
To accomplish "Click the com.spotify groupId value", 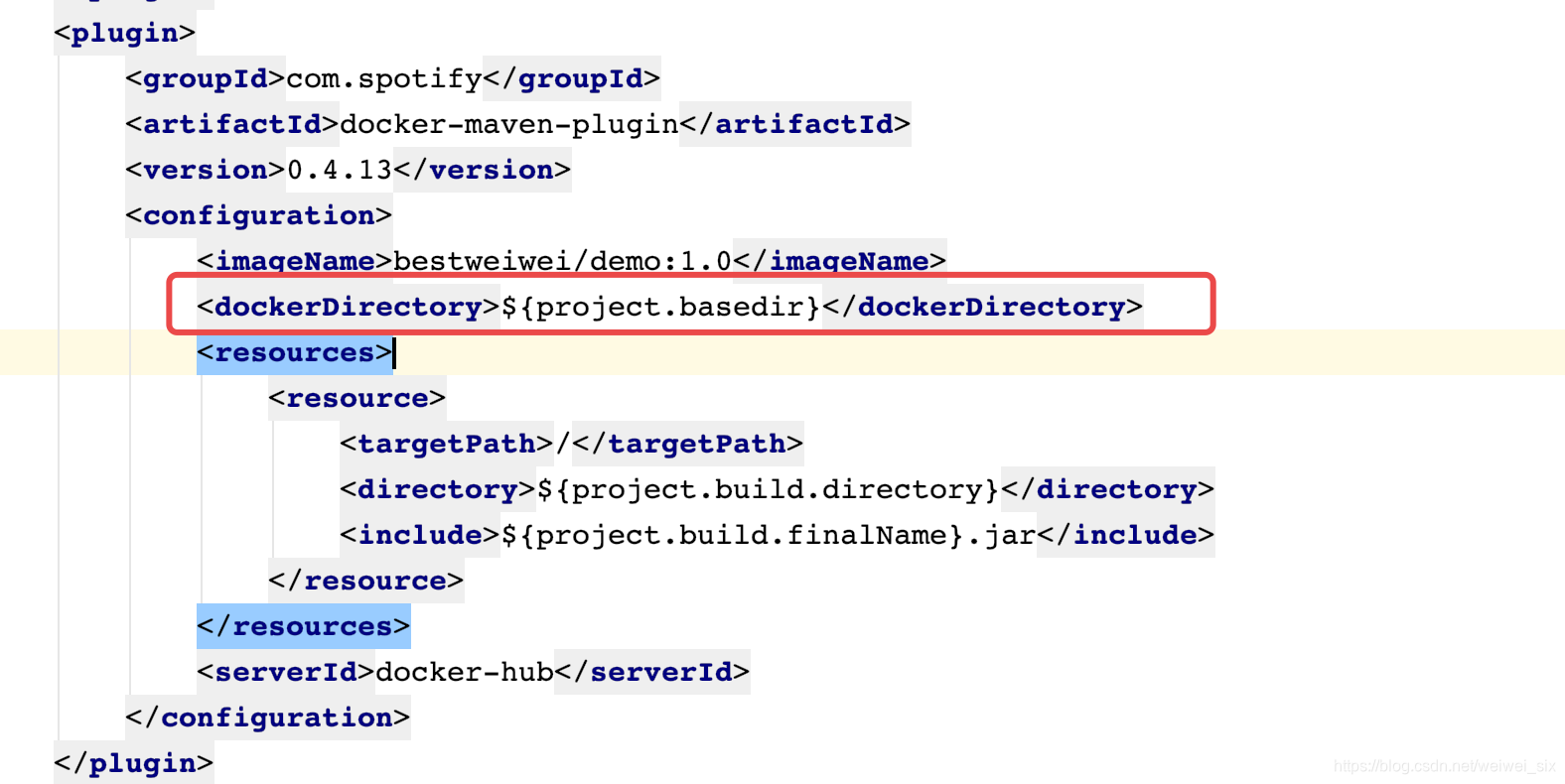I will click(x=384, y=78).
